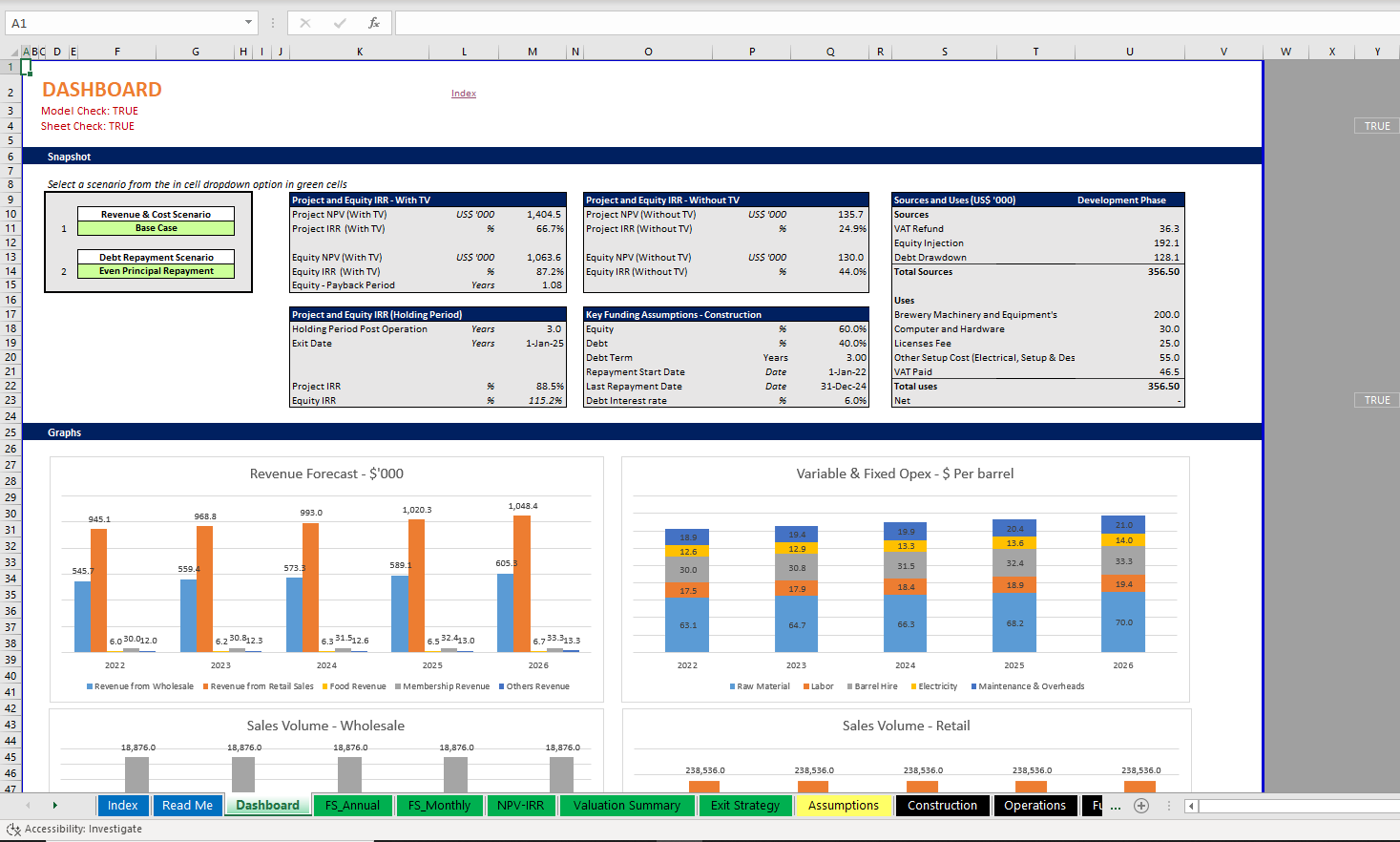The image size is (1400, 842).
Task: Click the Cancel (X) icon on the formula bar
Action: [305, 23]
